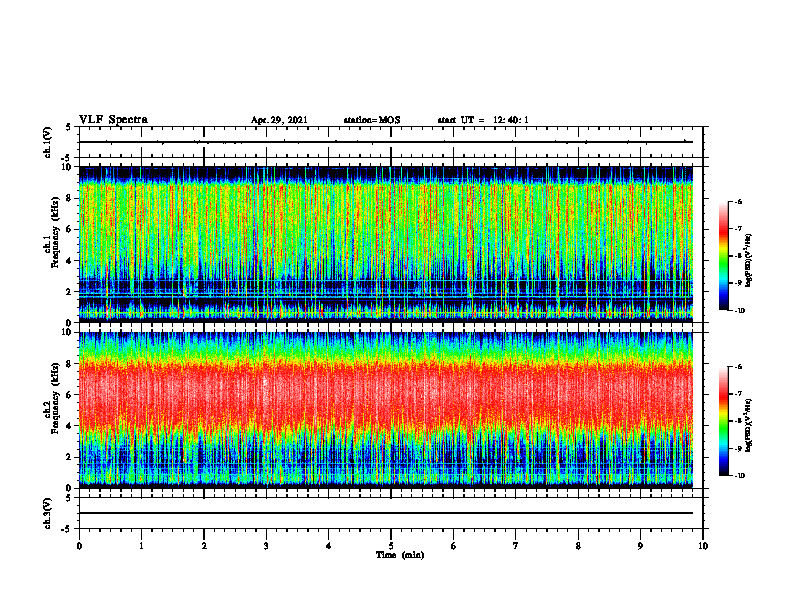Click the ch.1(V) axis "5" tick value
The width and height of the screenshot is (792, 612).
click(69, 128)
